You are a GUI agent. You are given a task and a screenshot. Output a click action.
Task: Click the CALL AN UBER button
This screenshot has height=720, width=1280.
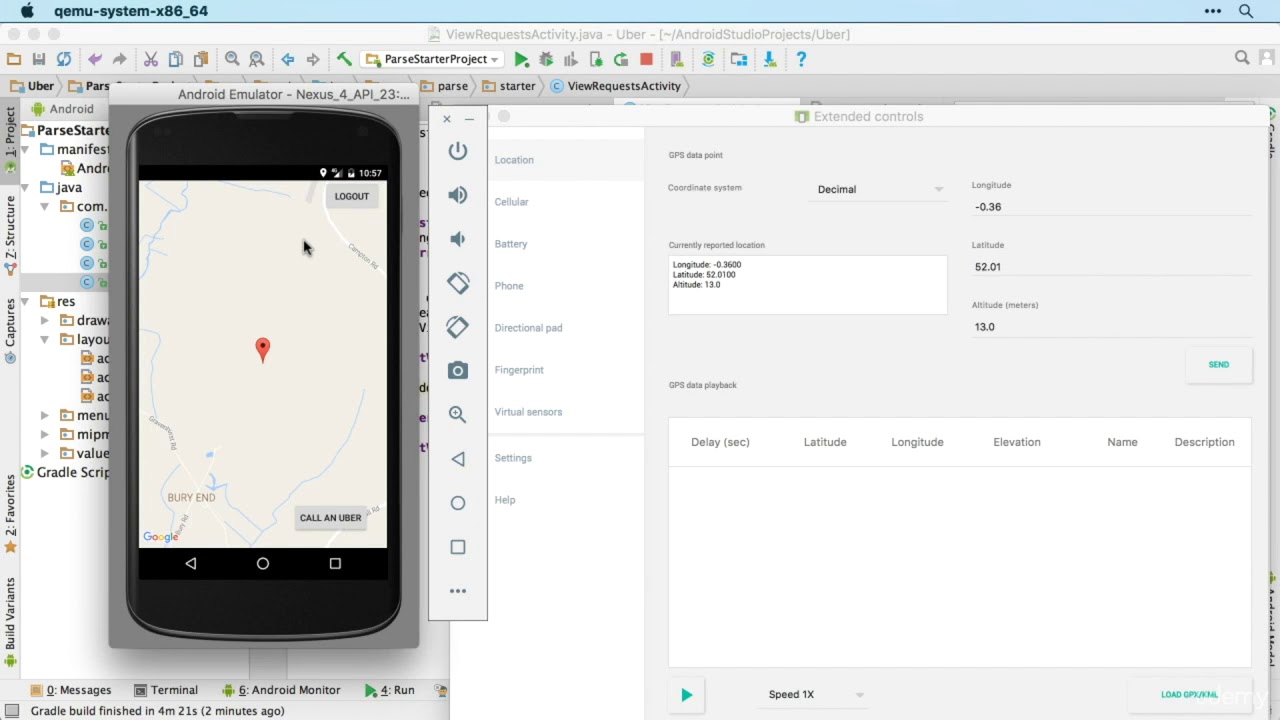click(330, 518)
